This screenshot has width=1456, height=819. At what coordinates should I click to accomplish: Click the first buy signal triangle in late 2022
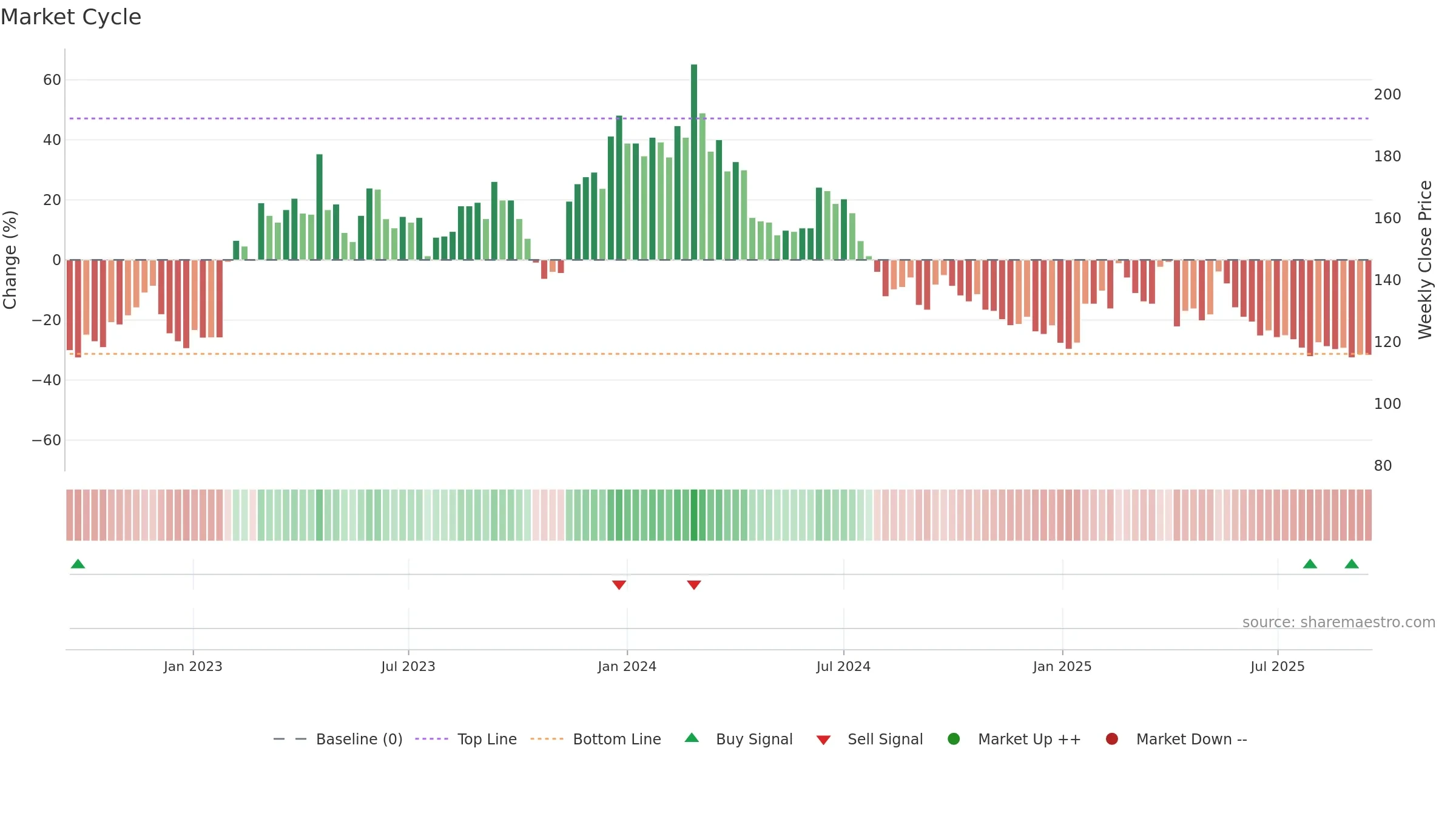pos(78,564)
